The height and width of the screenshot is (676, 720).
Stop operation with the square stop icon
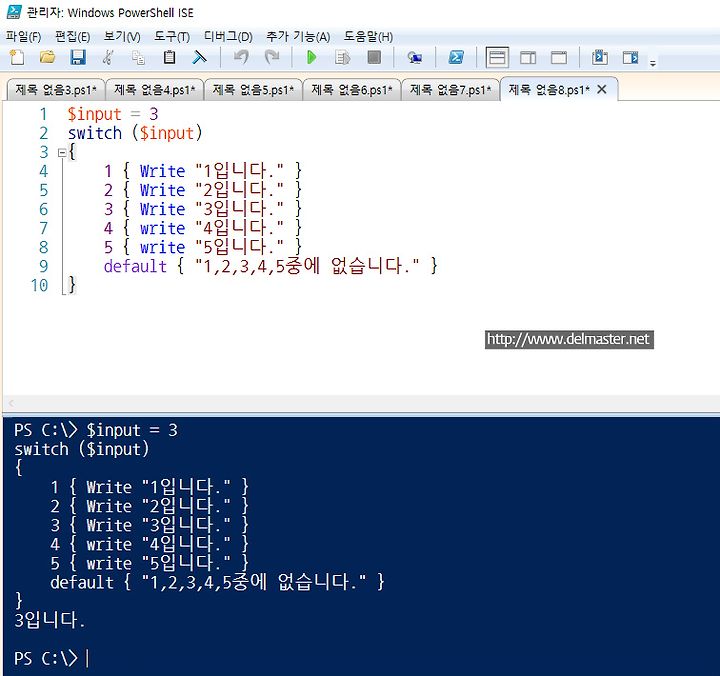pyautogui.click(x=374, y=57)
